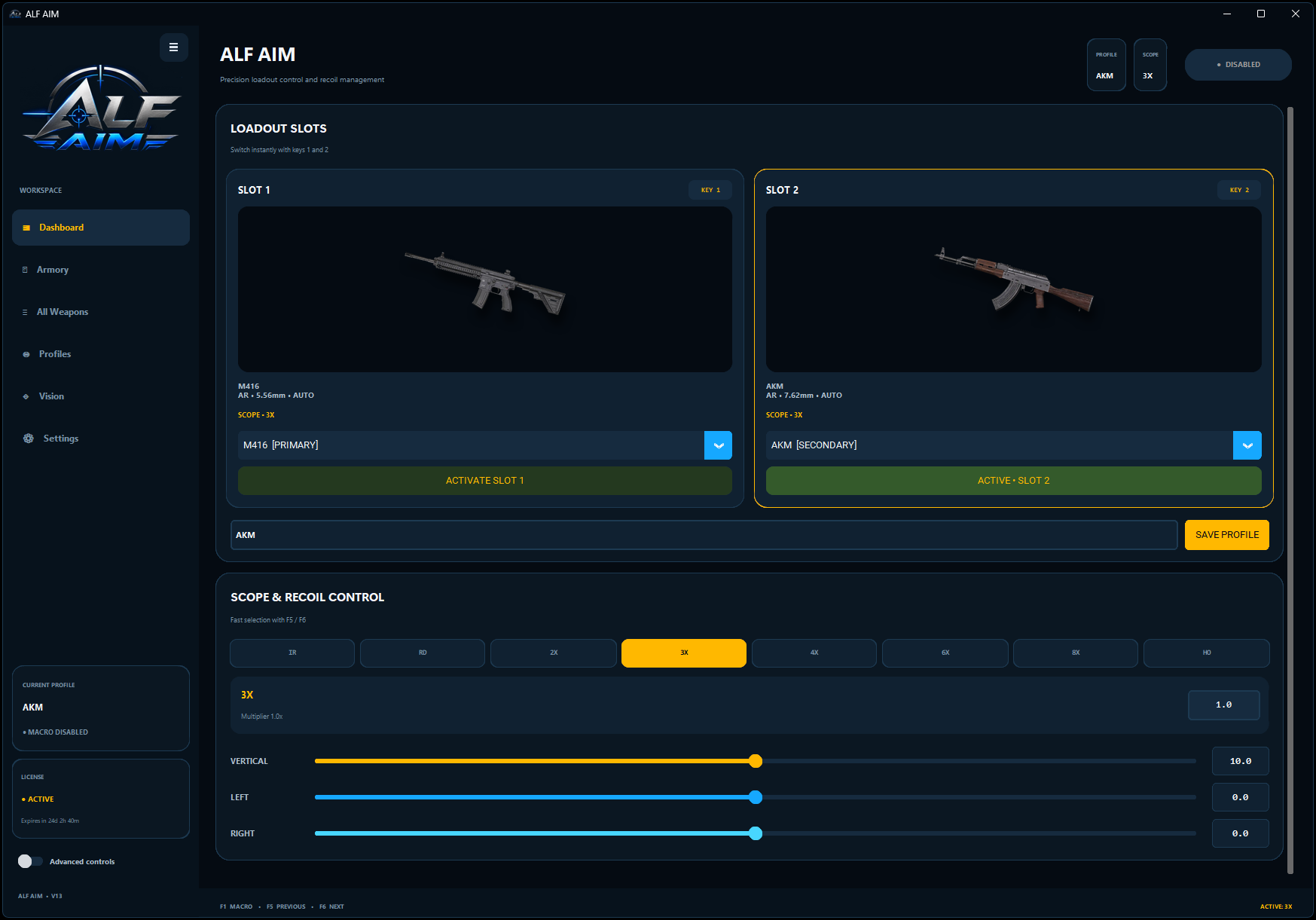Open the Dashboard workspace page
The image size is (1316, 920).
101,228
